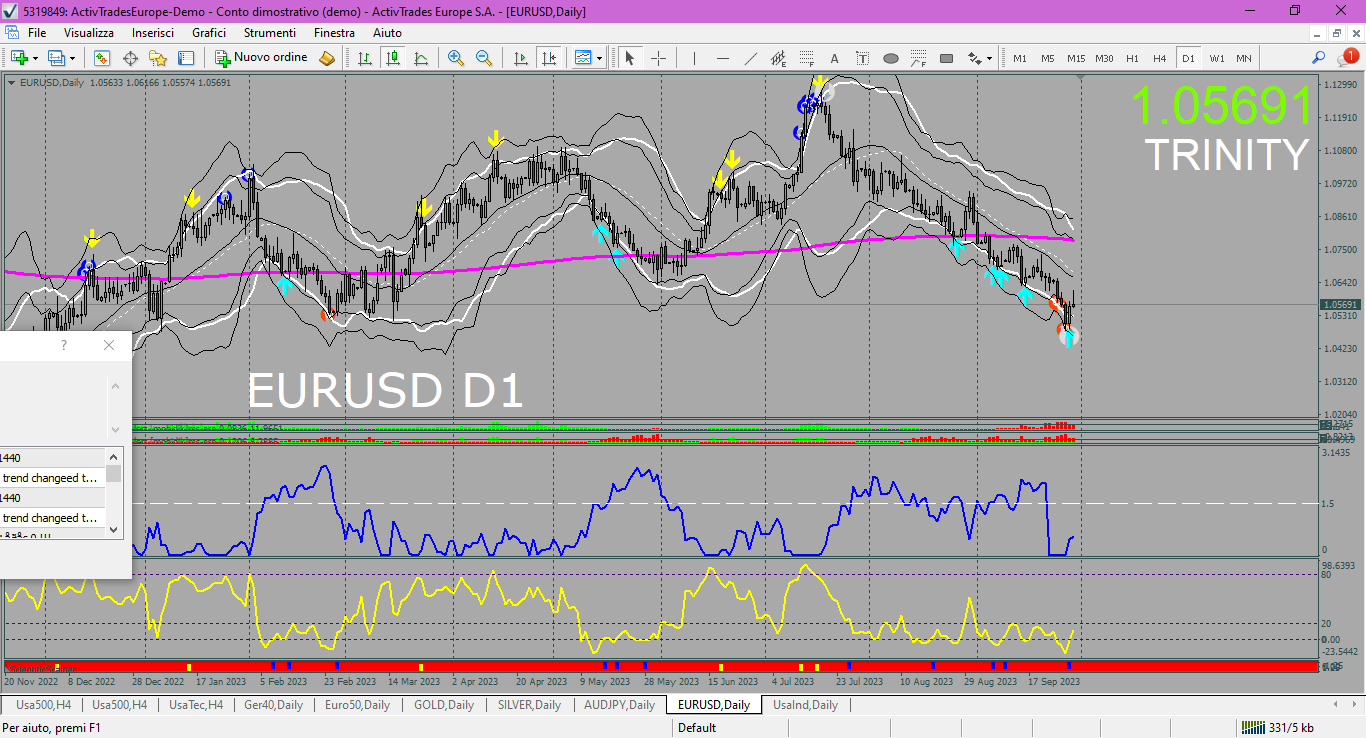Switch to W1 timeframe
This screenshot has height=738, width=1366.
coord(1216,58)
